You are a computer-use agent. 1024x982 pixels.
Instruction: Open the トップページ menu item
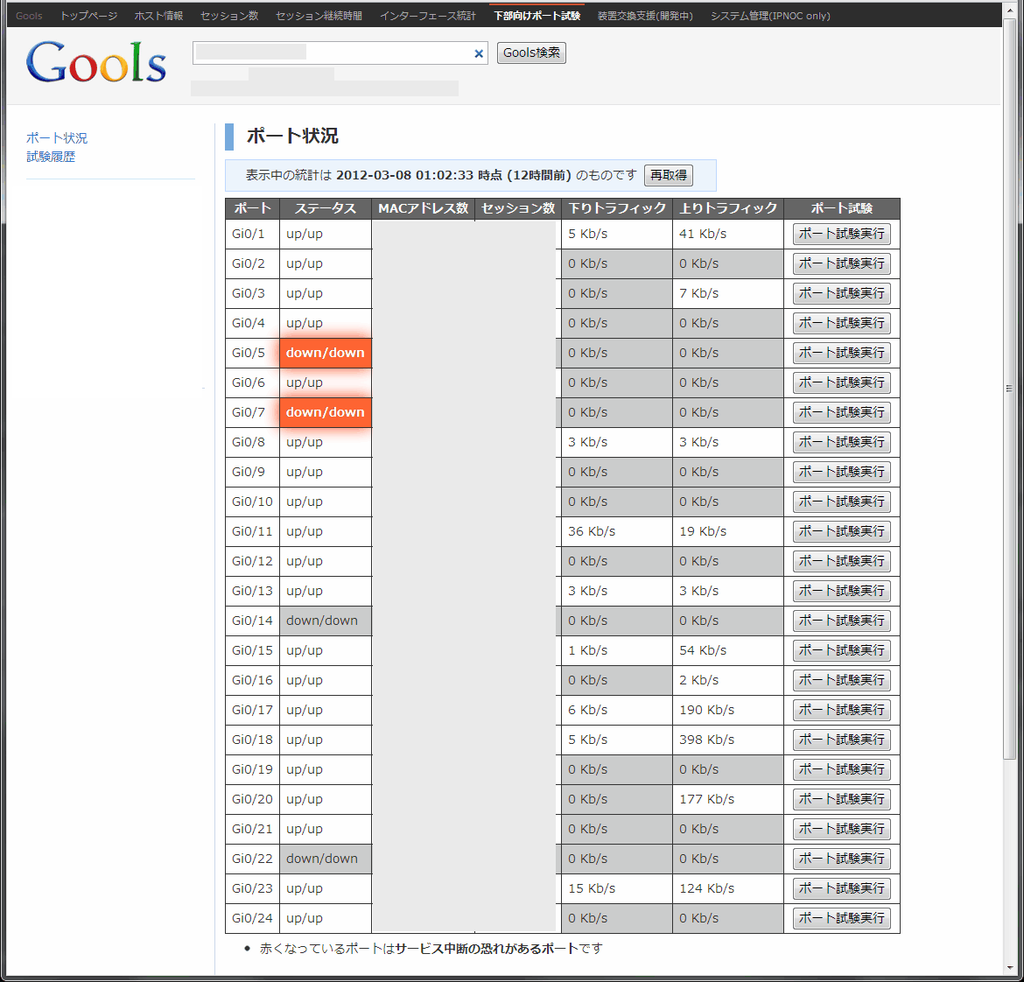[x=89, y=16]
